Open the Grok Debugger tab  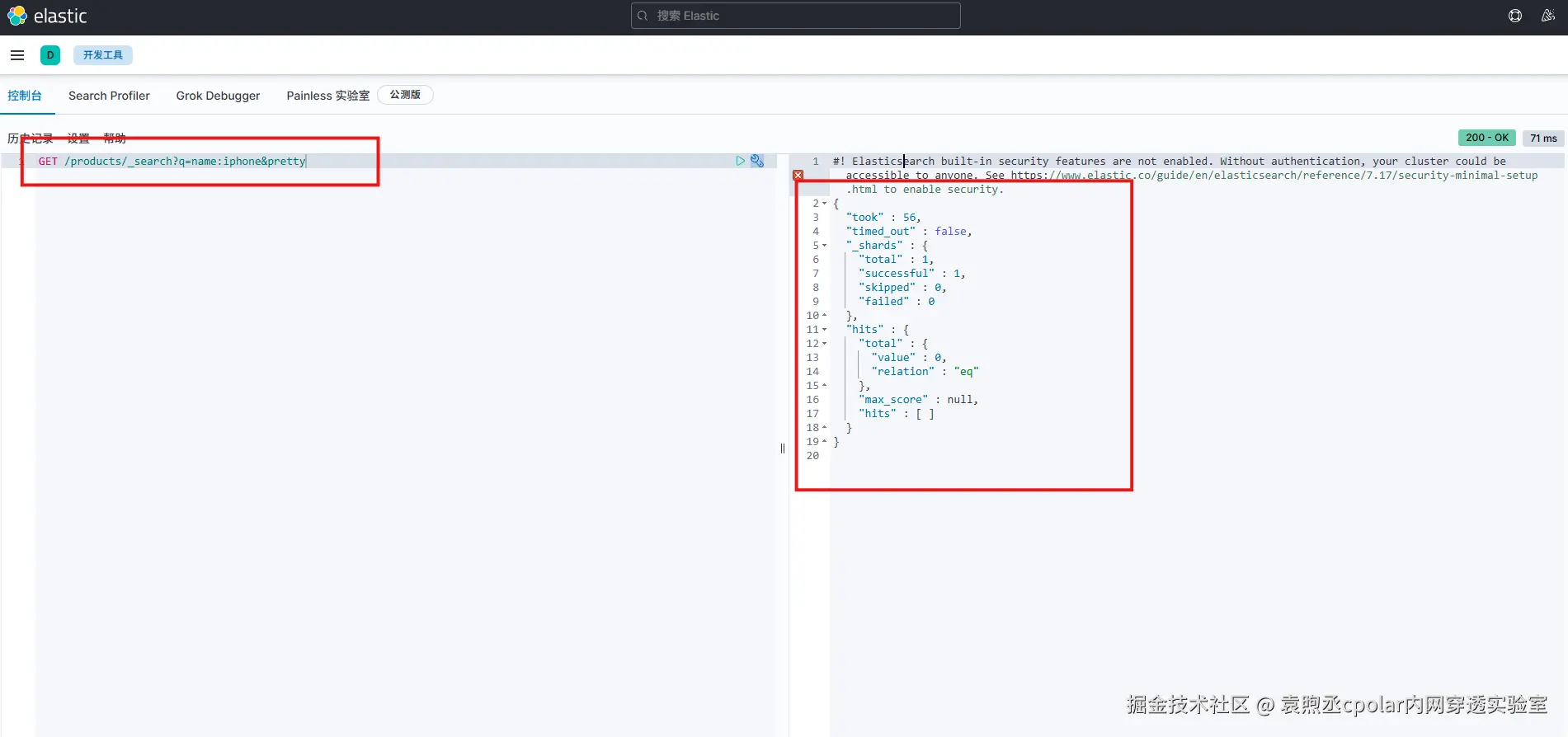click(218, 96)
